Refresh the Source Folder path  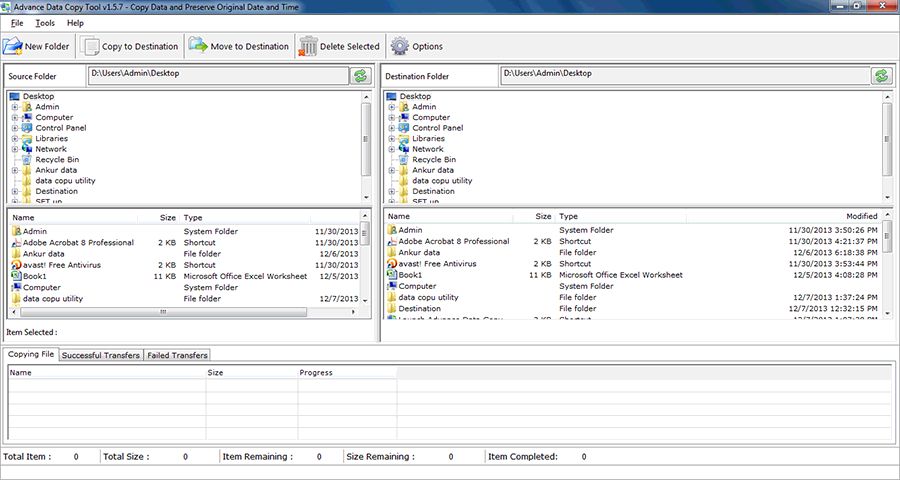pos(359,76)
